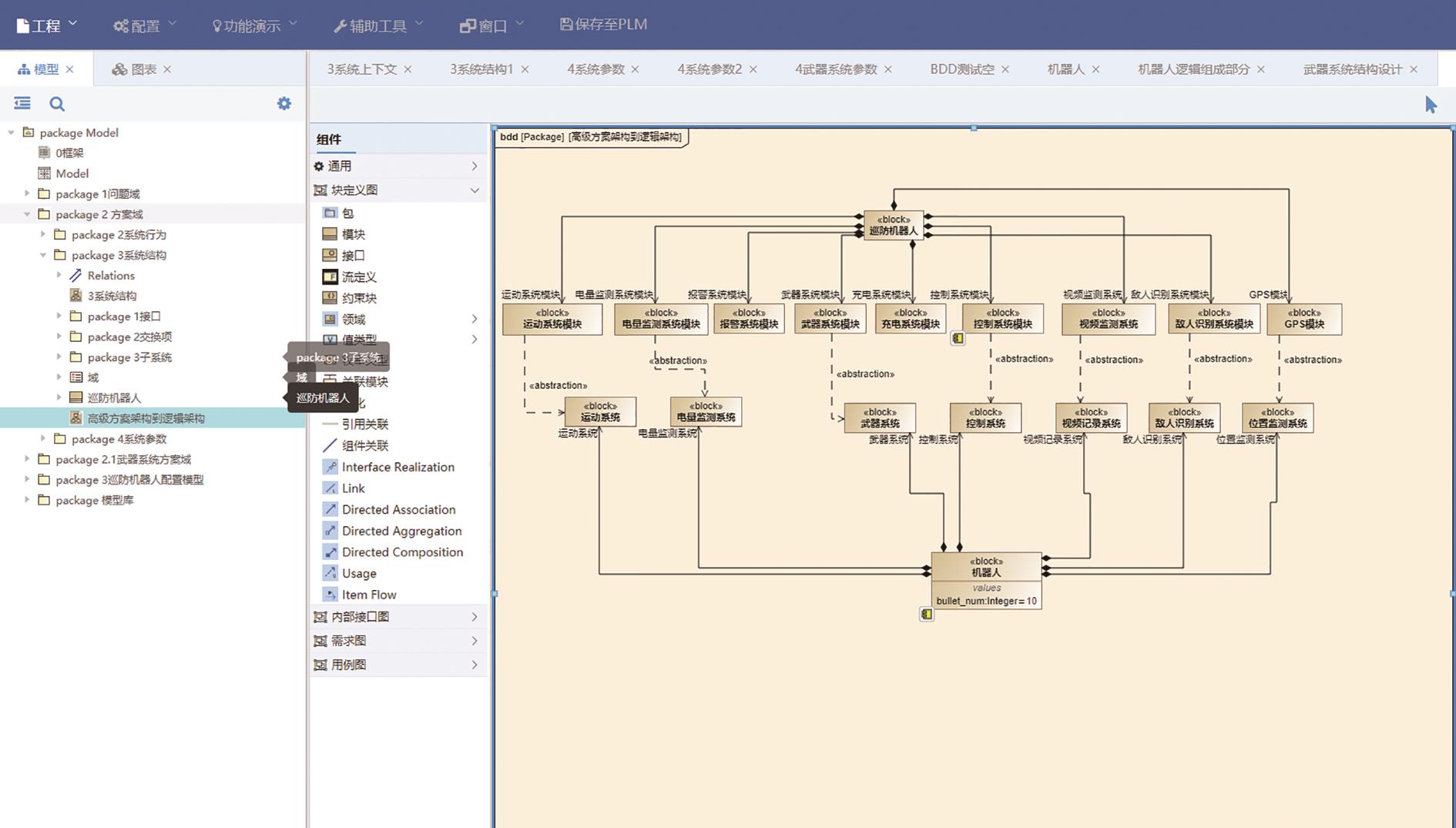The image size is (1456, 828).
Task: Click the small icon below 控制系统模块 block
Action: [958, 338]
